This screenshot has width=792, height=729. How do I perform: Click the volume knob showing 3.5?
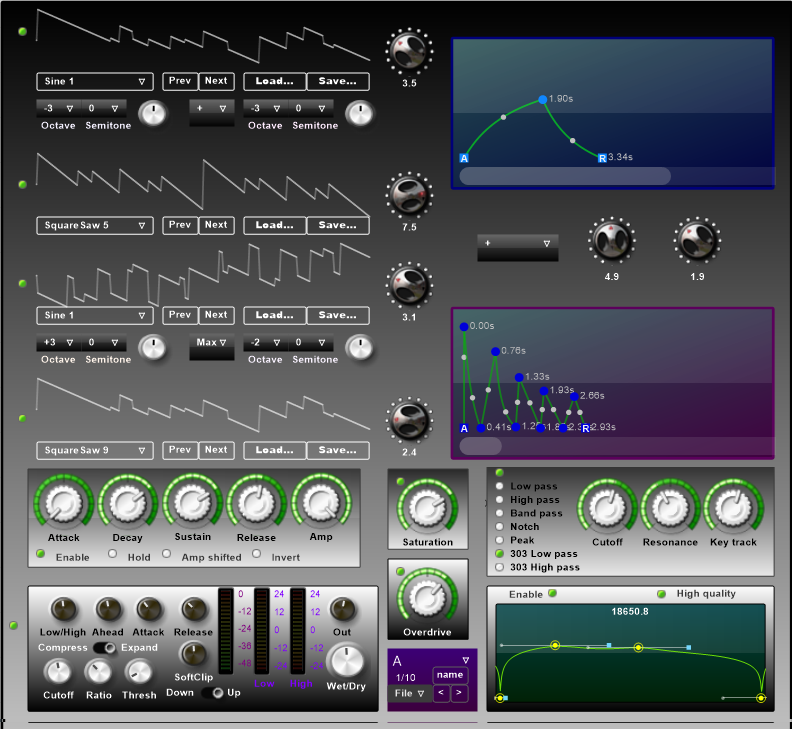pos(409,51)
